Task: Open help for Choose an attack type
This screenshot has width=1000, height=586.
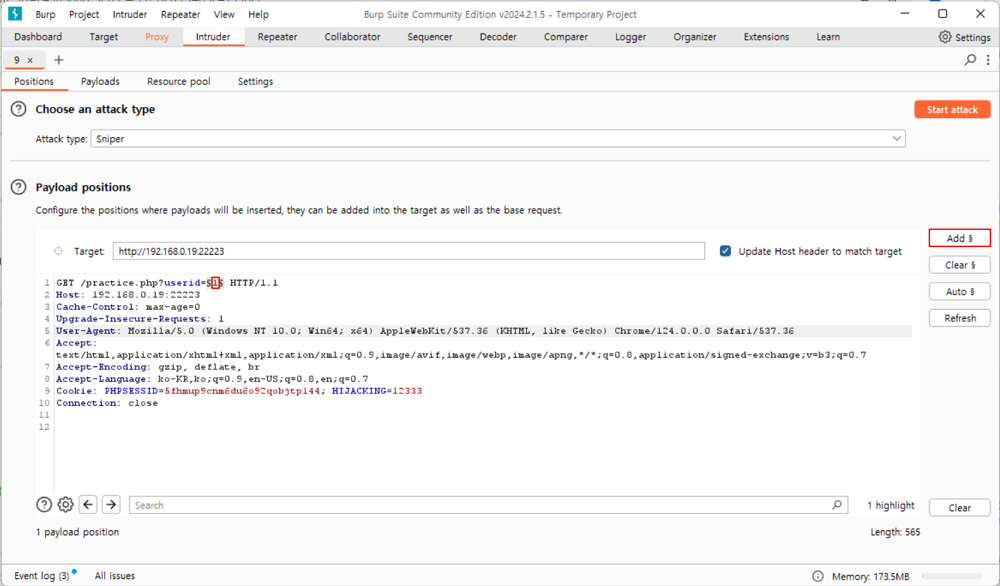Action: pos(18,109)
